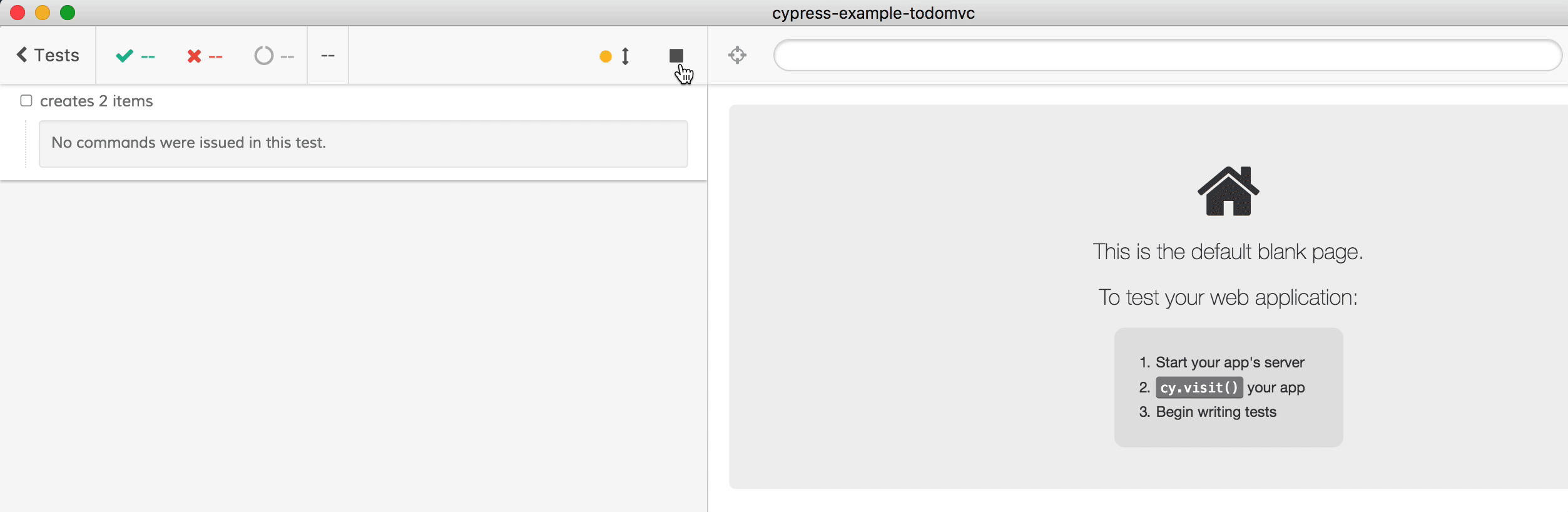Maximize the window with green button
1568x512 pixels.
coord(68,13)
